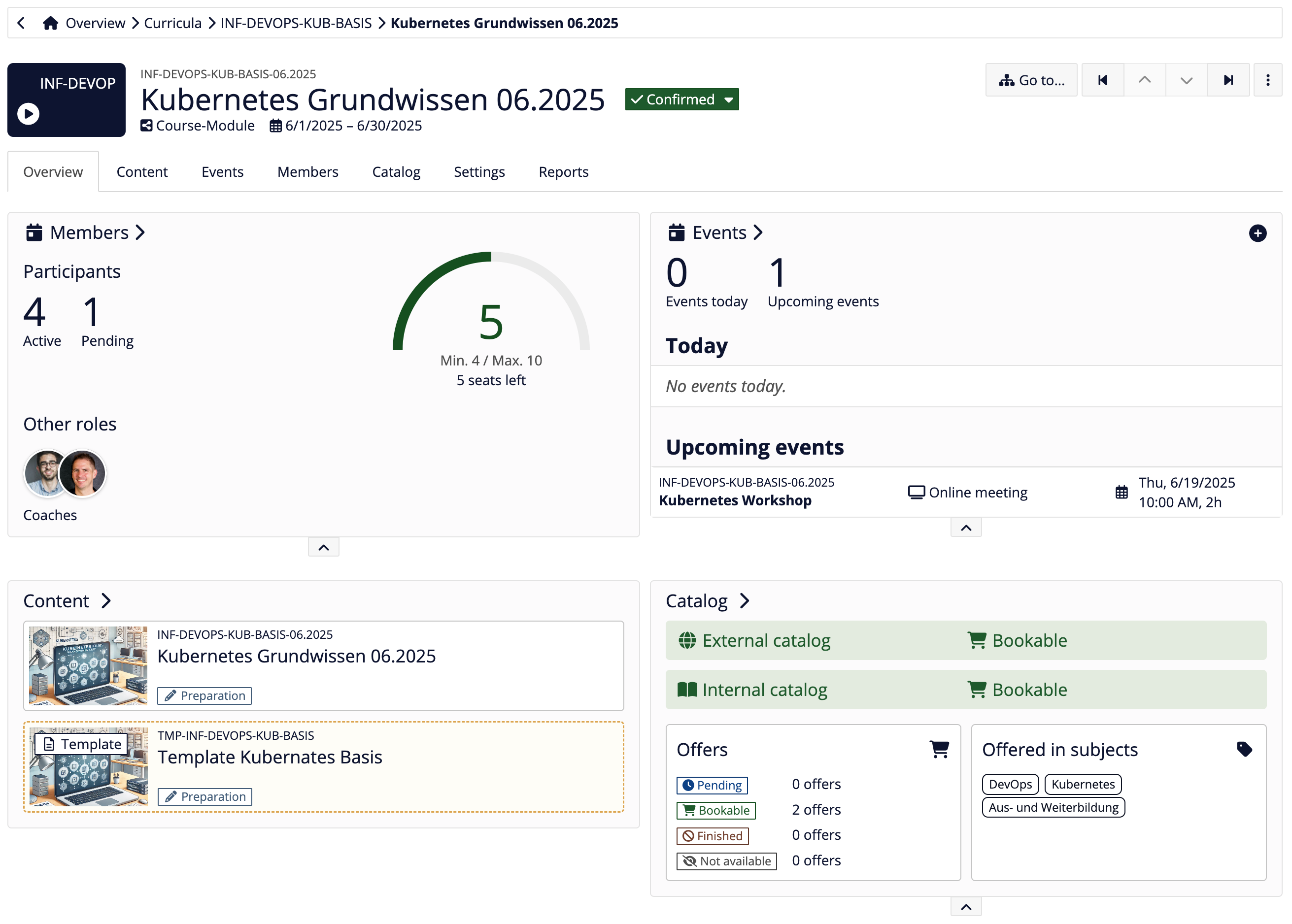Click the home icon in breadcrumb
The width and height of the screenshot is (1292, 924).
click(x=50, y=23)
